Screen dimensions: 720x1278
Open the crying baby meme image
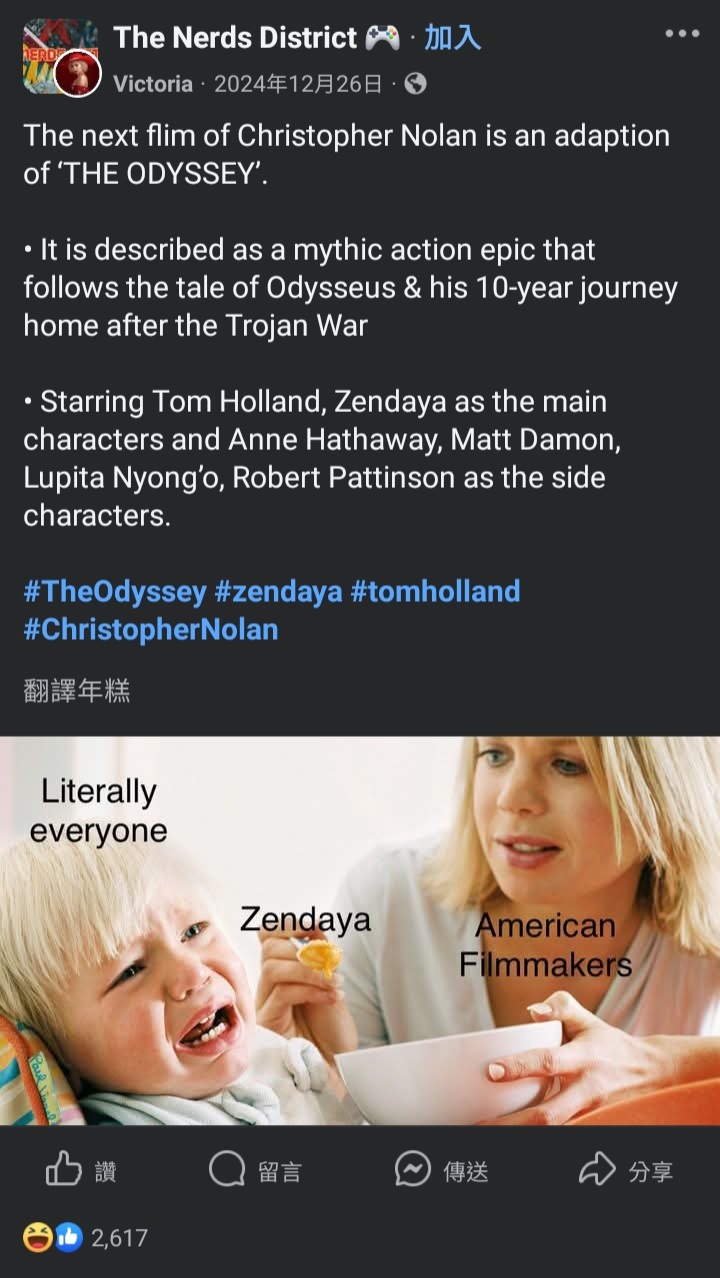(360, 930)
